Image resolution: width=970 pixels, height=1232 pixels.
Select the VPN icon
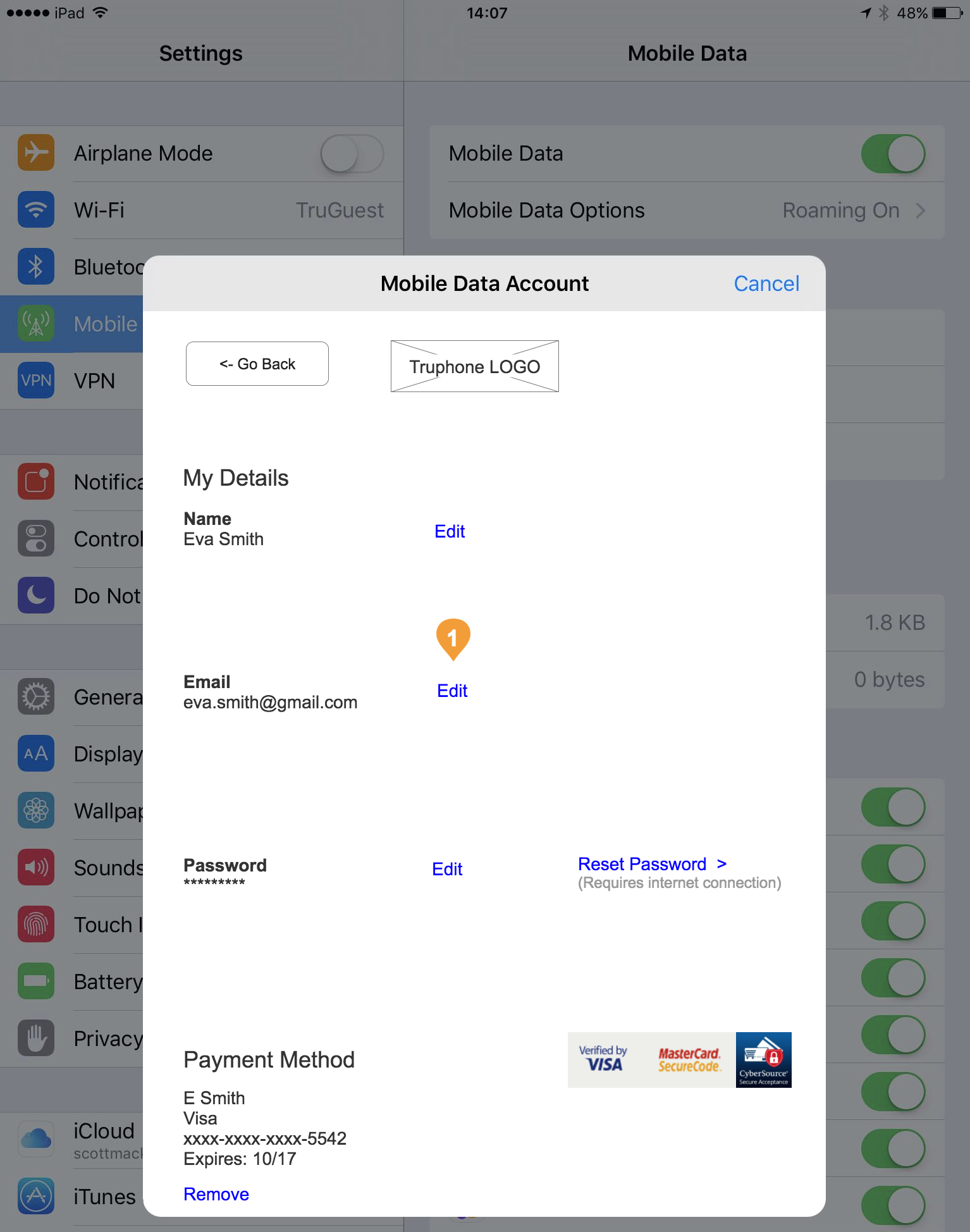click(x=36, y=381)
